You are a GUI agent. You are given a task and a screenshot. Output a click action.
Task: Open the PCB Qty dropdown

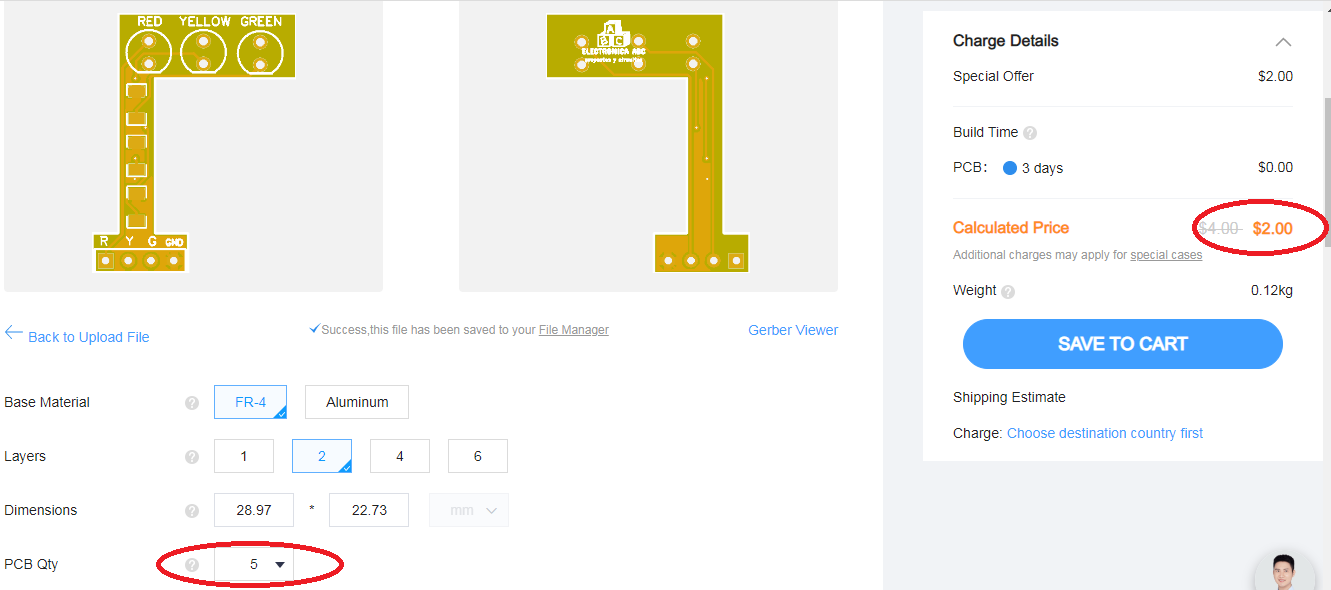pyautogui.click(x=254, y=564)
